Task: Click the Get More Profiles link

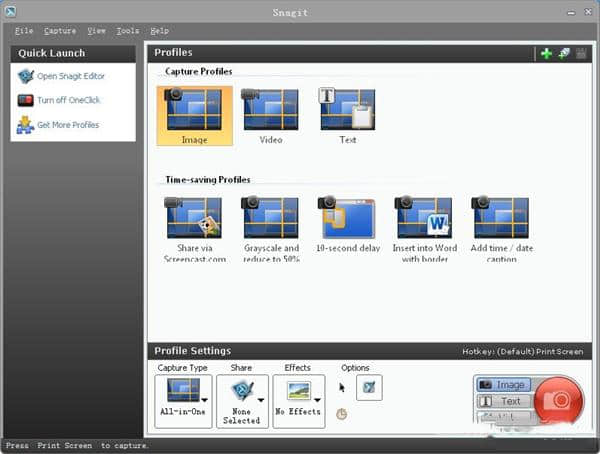Action: [67, 125]
